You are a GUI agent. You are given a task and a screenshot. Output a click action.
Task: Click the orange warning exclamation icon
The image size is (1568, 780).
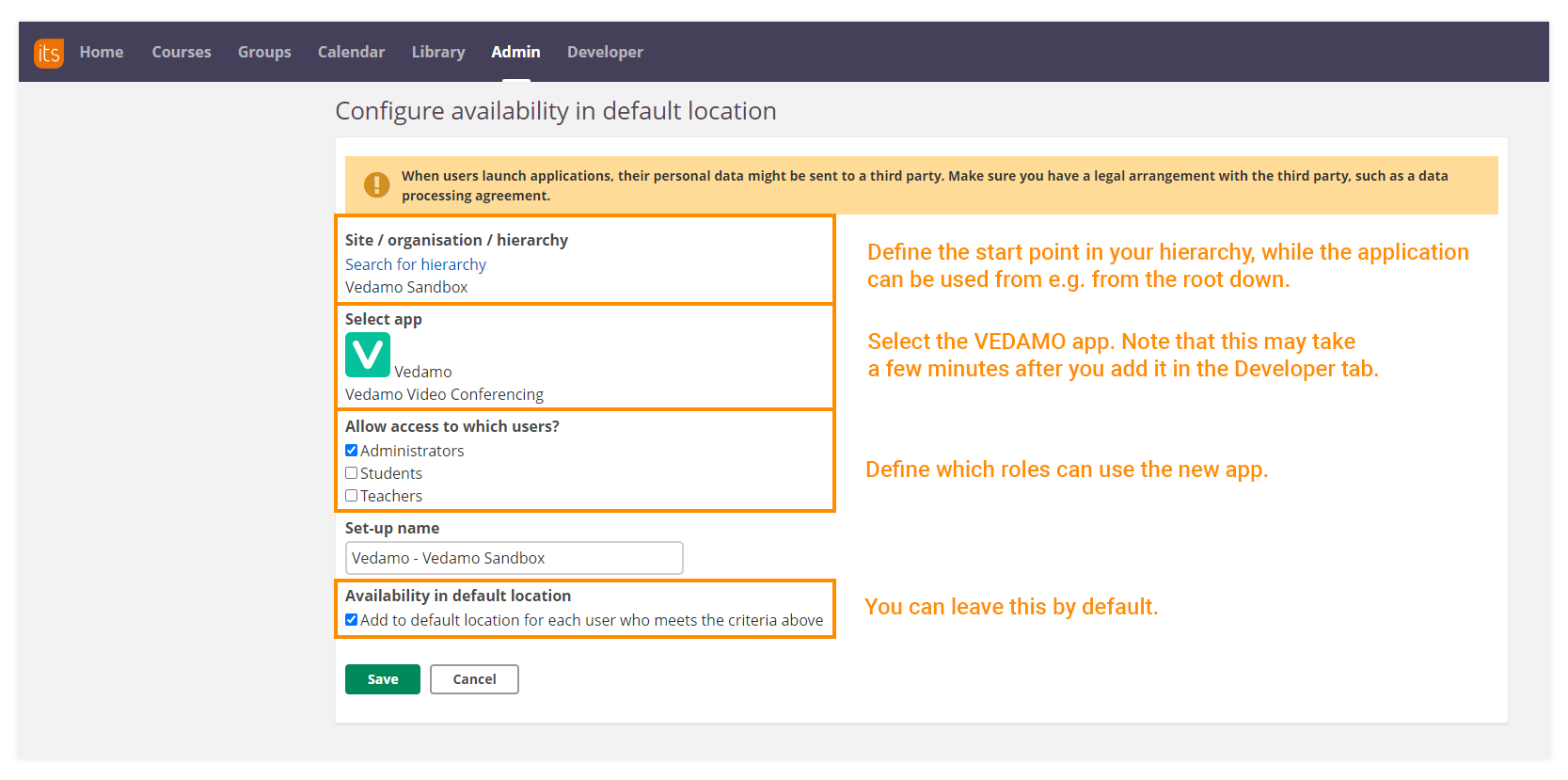click(377, 184)
